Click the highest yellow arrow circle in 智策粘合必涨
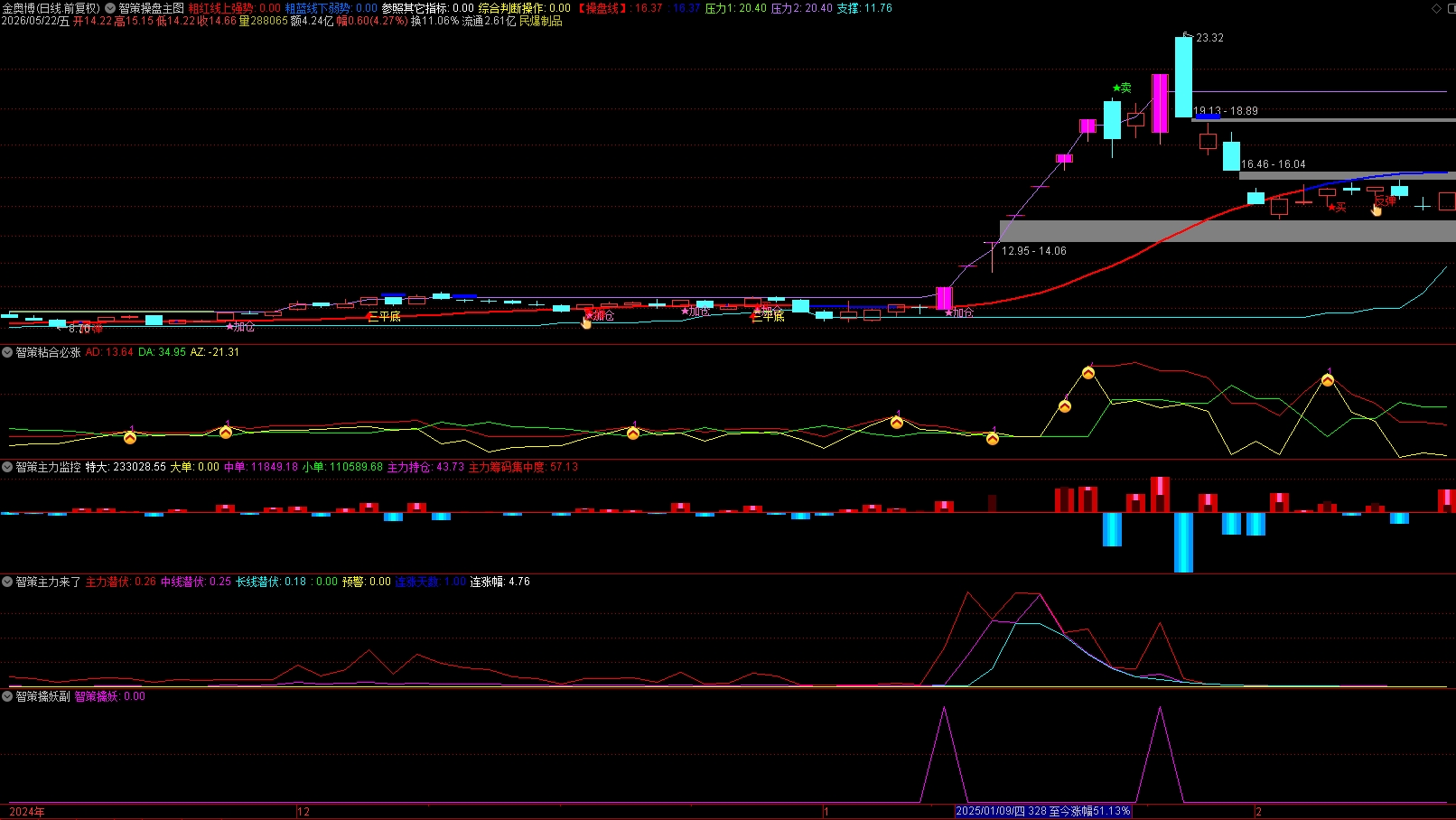Screen dimensions: 1456x820 click(1088, 373)
